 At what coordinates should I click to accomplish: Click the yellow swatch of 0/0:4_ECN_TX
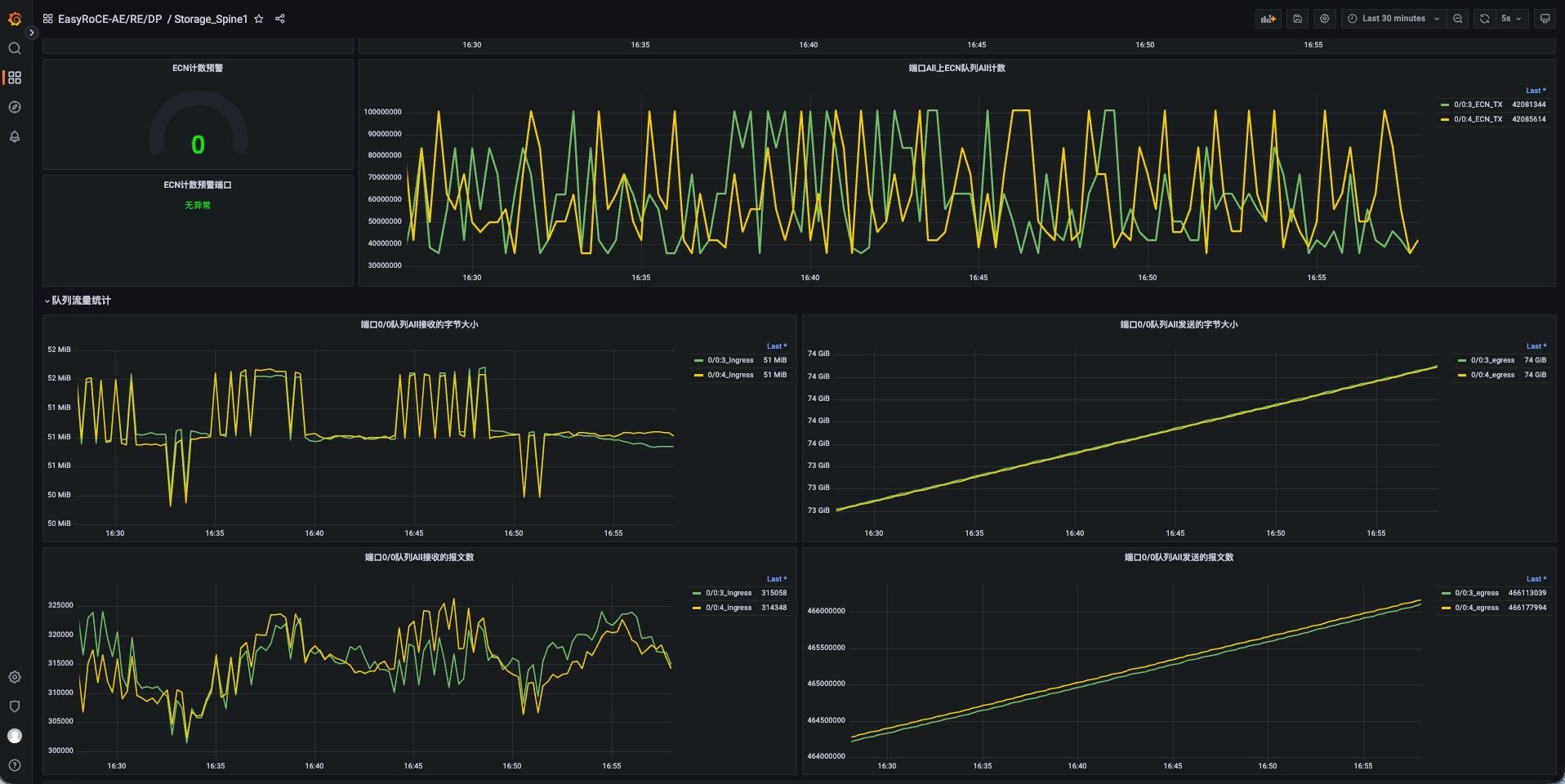1444,119
